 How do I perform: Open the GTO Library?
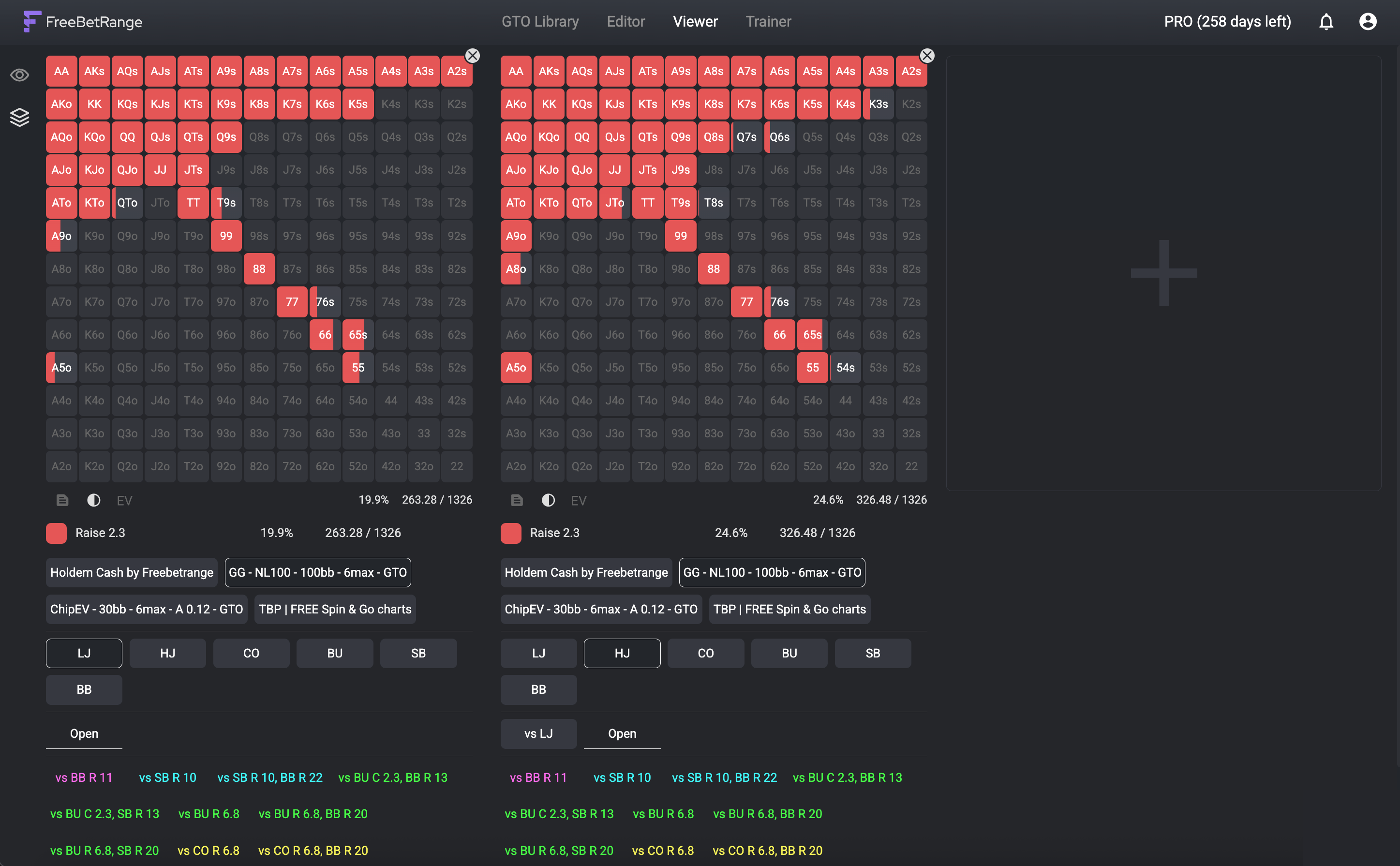540,22
